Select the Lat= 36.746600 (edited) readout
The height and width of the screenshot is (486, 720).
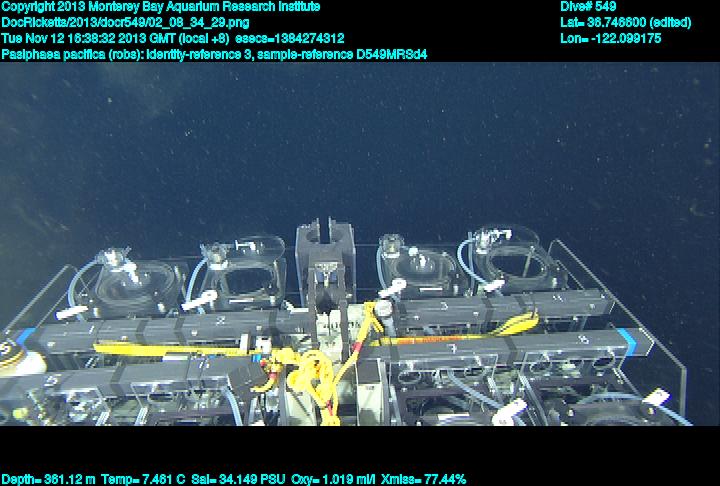click(x=625, y=23)
